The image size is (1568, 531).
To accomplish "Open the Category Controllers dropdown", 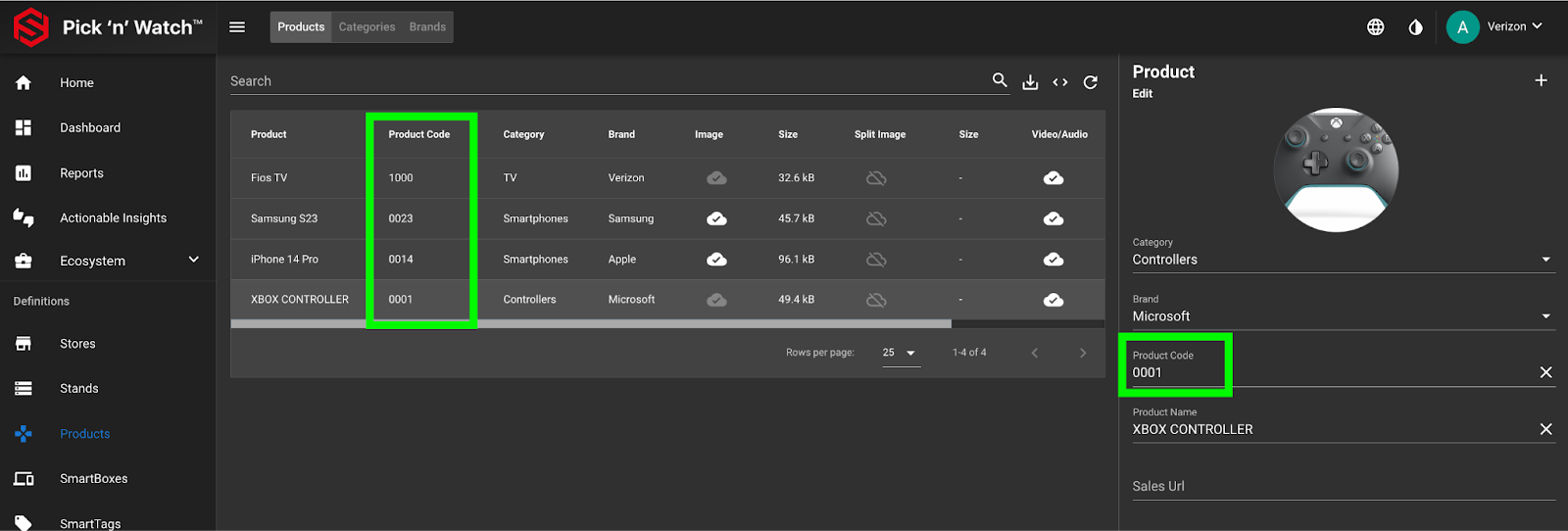I will tap(1344, 253).
